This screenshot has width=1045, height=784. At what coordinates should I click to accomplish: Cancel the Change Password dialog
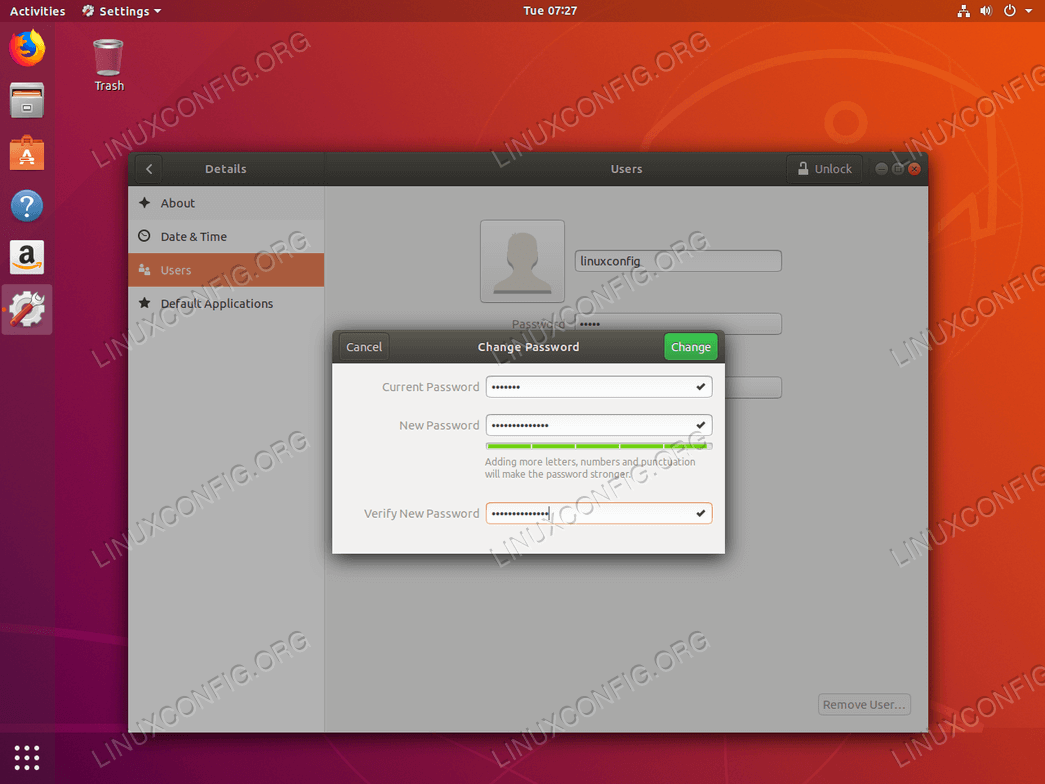(364, 347)
